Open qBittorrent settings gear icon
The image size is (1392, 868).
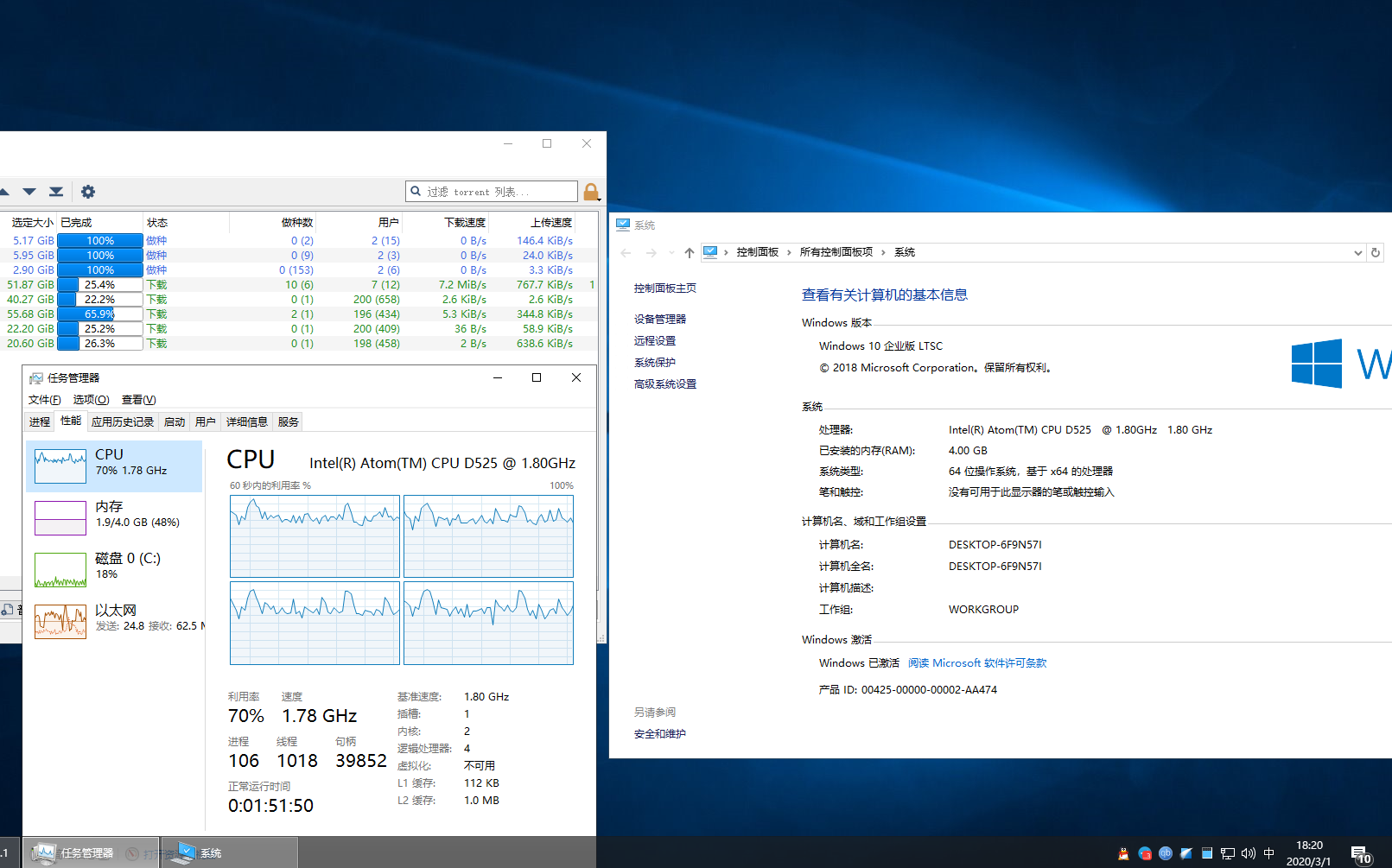(x=88, y=192)
